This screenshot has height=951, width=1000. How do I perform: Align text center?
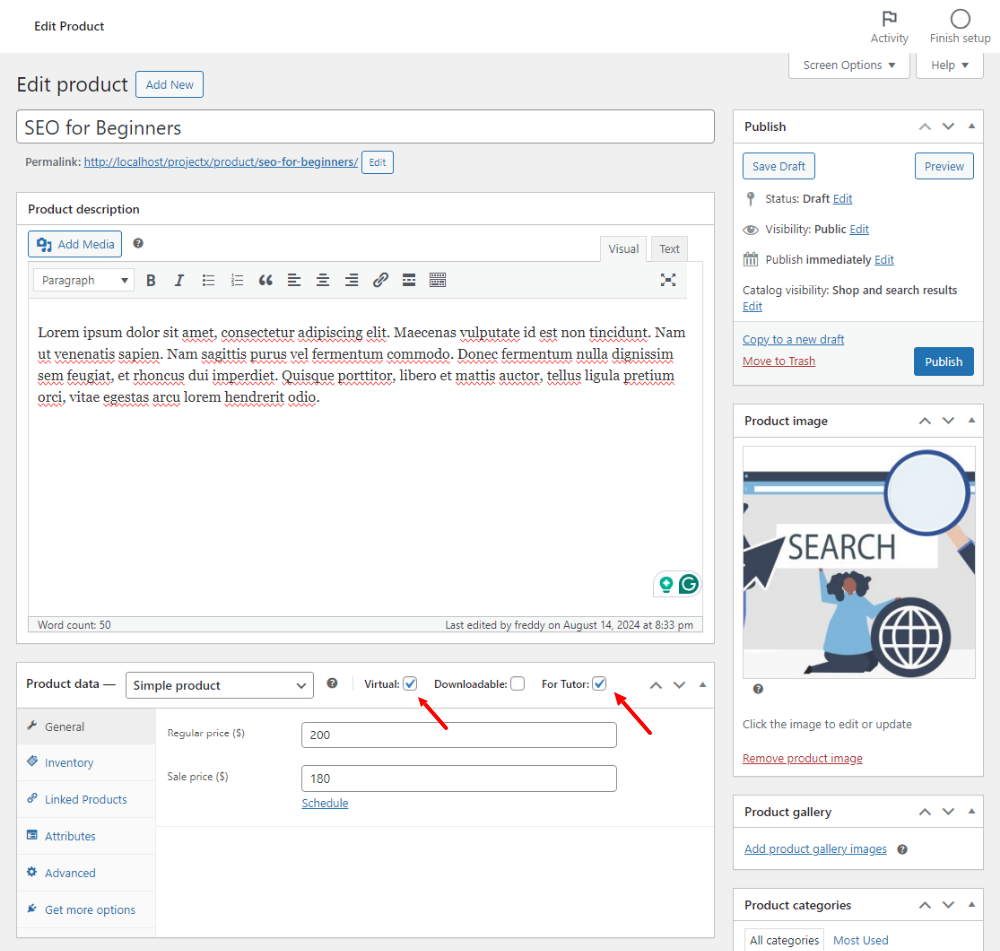[x=323, y=280]
